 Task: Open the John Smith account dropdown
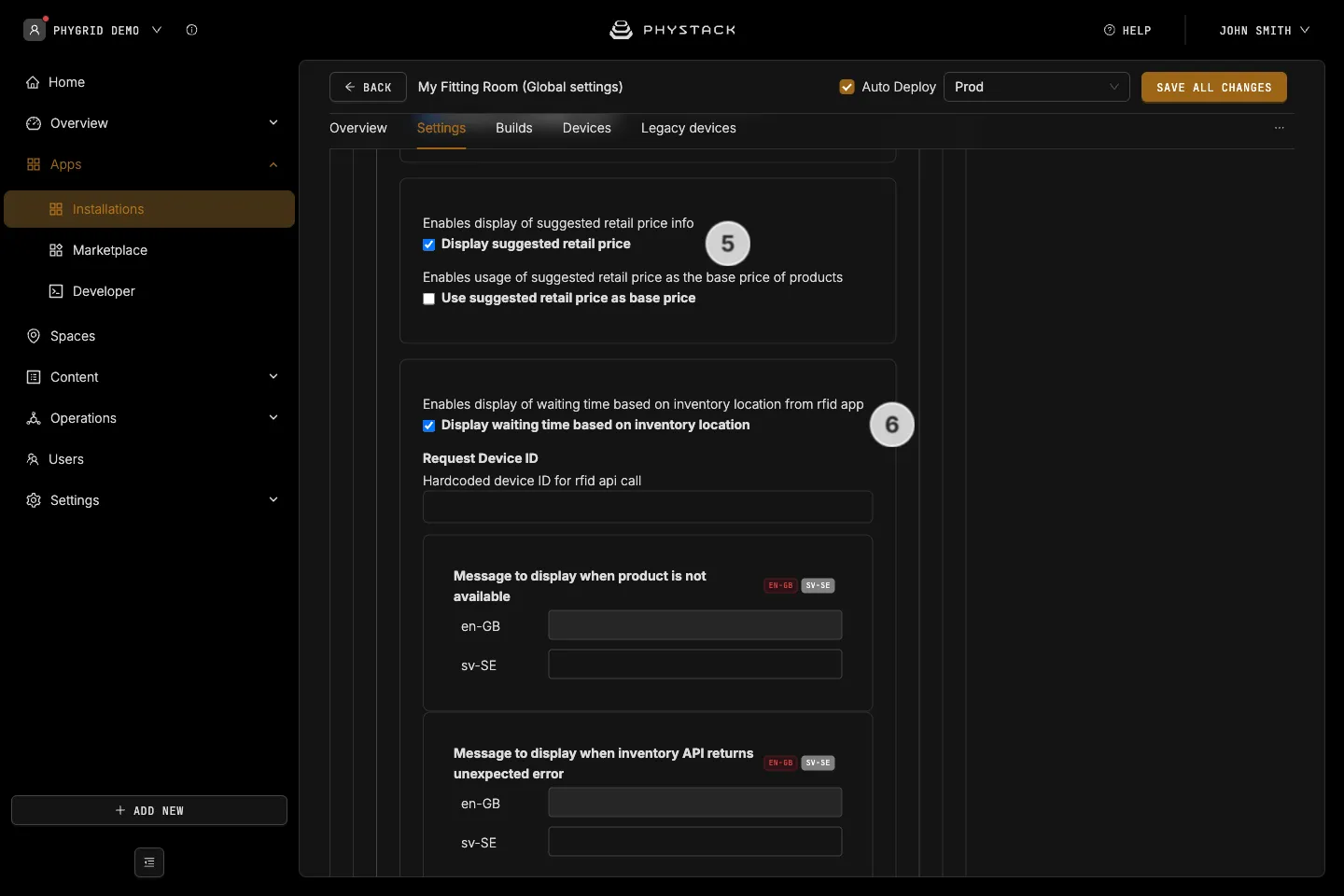tap(1264, 30)
